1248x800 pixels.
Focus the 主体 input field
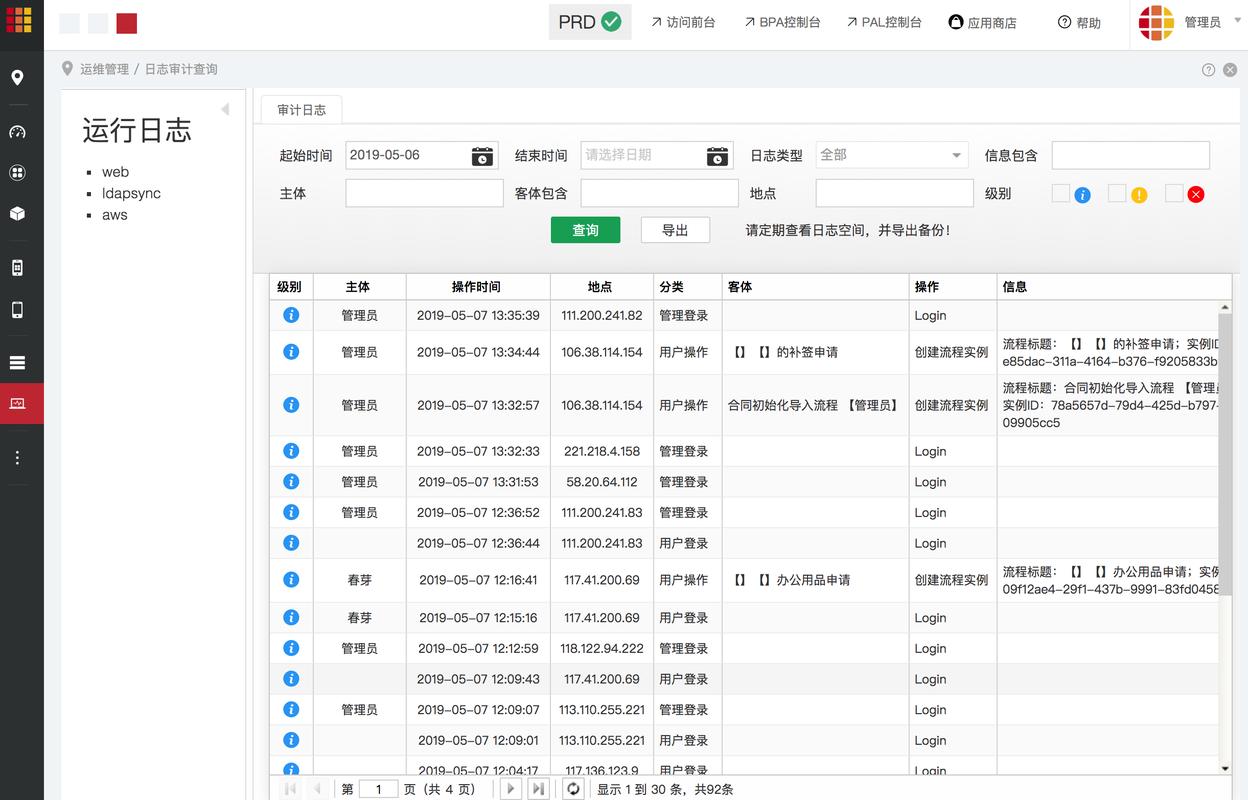[424, 193]
